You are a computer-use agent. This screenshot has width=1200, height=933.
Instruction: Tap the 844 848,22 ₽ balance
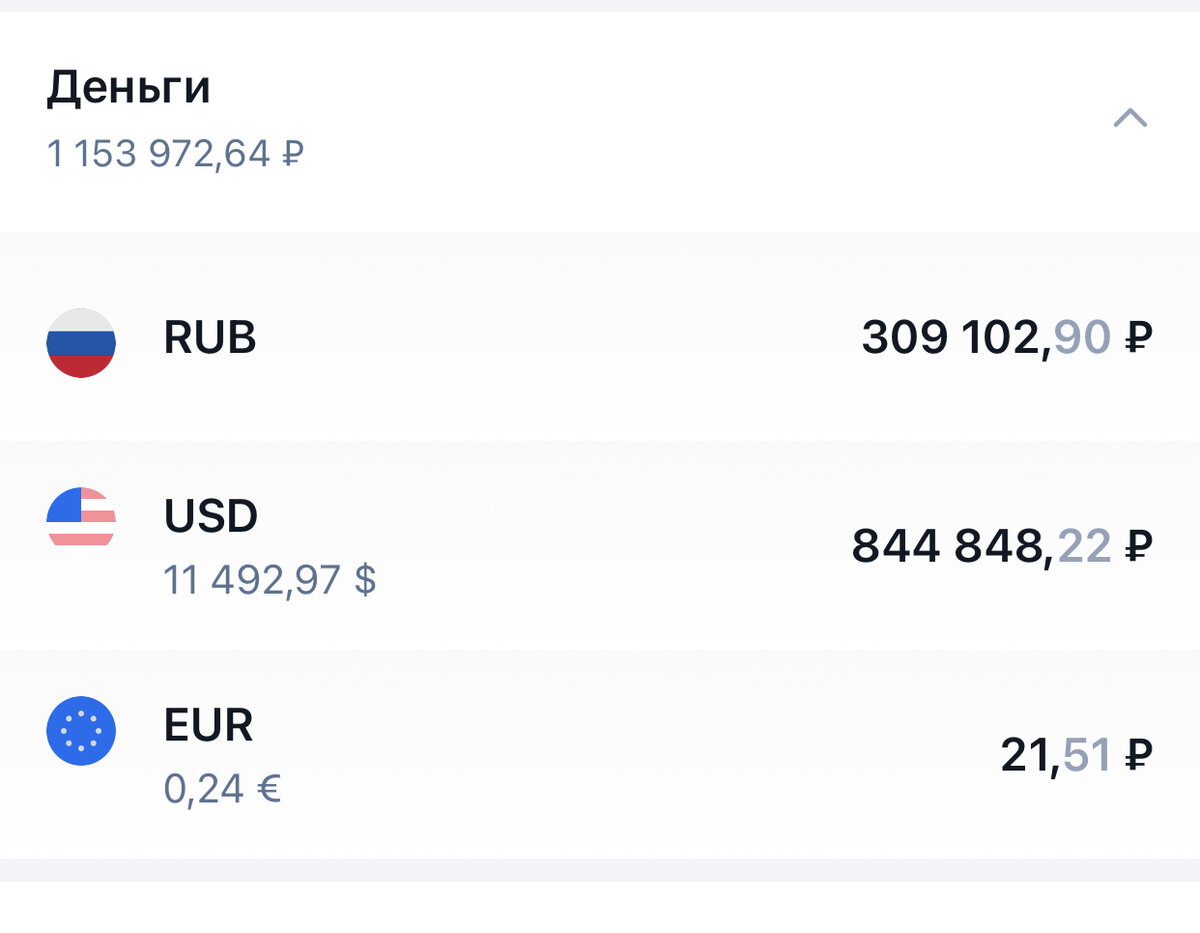click(1002, 546)
